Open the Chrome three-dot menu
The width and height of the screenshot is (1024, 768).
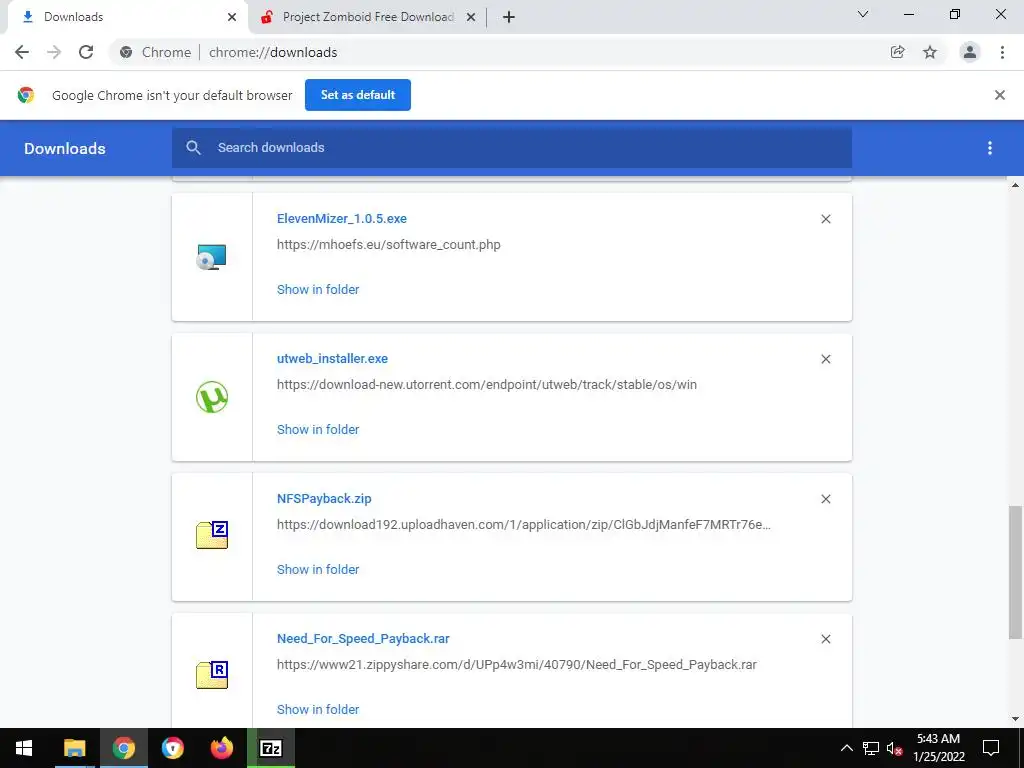click(x=1002, y=52)
